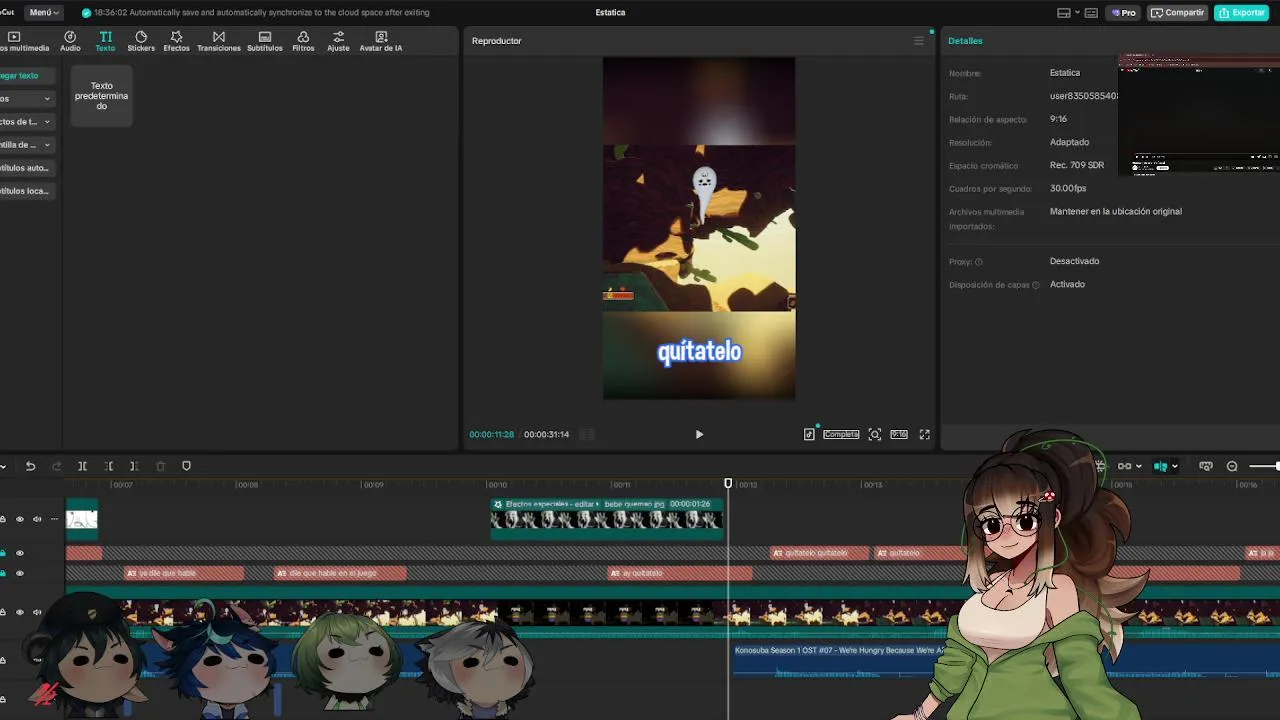Mute the main video track audio
This screenshot has width=1280, height=720.
point(37,612)
